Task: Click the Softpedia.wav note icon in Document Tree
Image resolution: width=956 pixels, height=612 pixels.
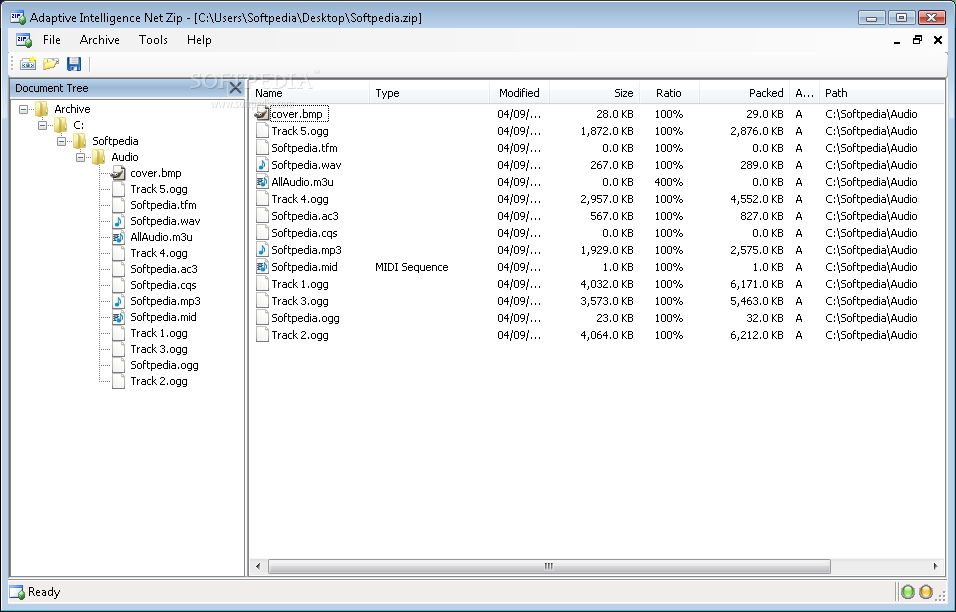Action: point(118,221)
